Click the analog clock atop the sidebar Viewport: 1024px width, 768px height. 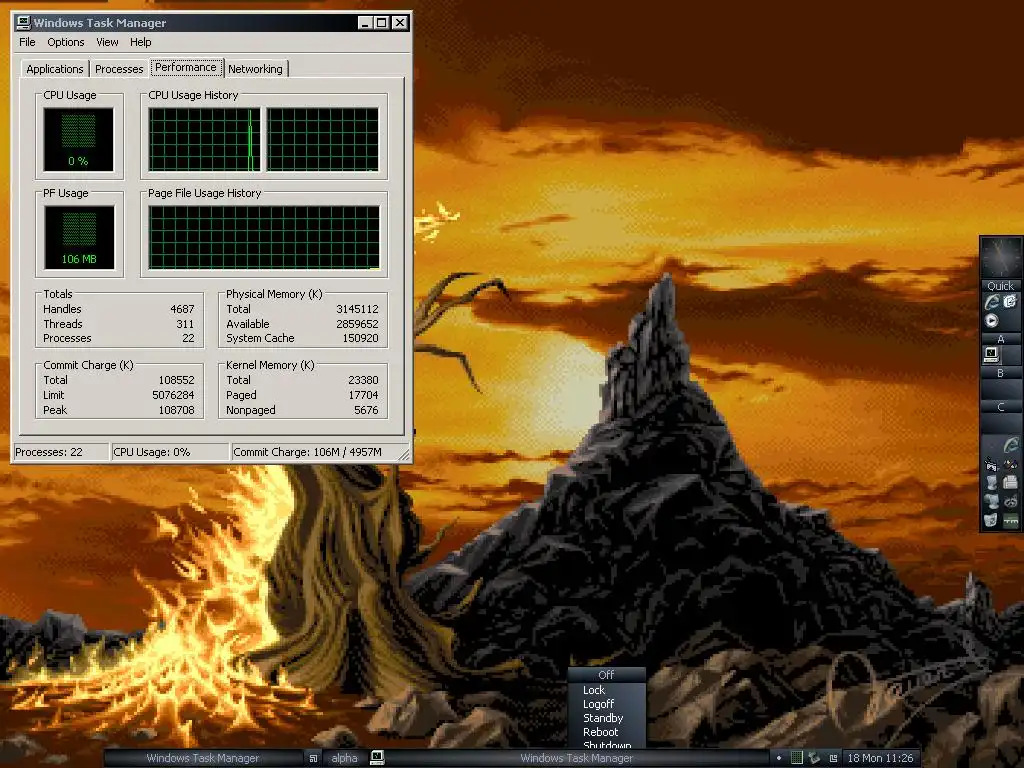click(1001, 258)
